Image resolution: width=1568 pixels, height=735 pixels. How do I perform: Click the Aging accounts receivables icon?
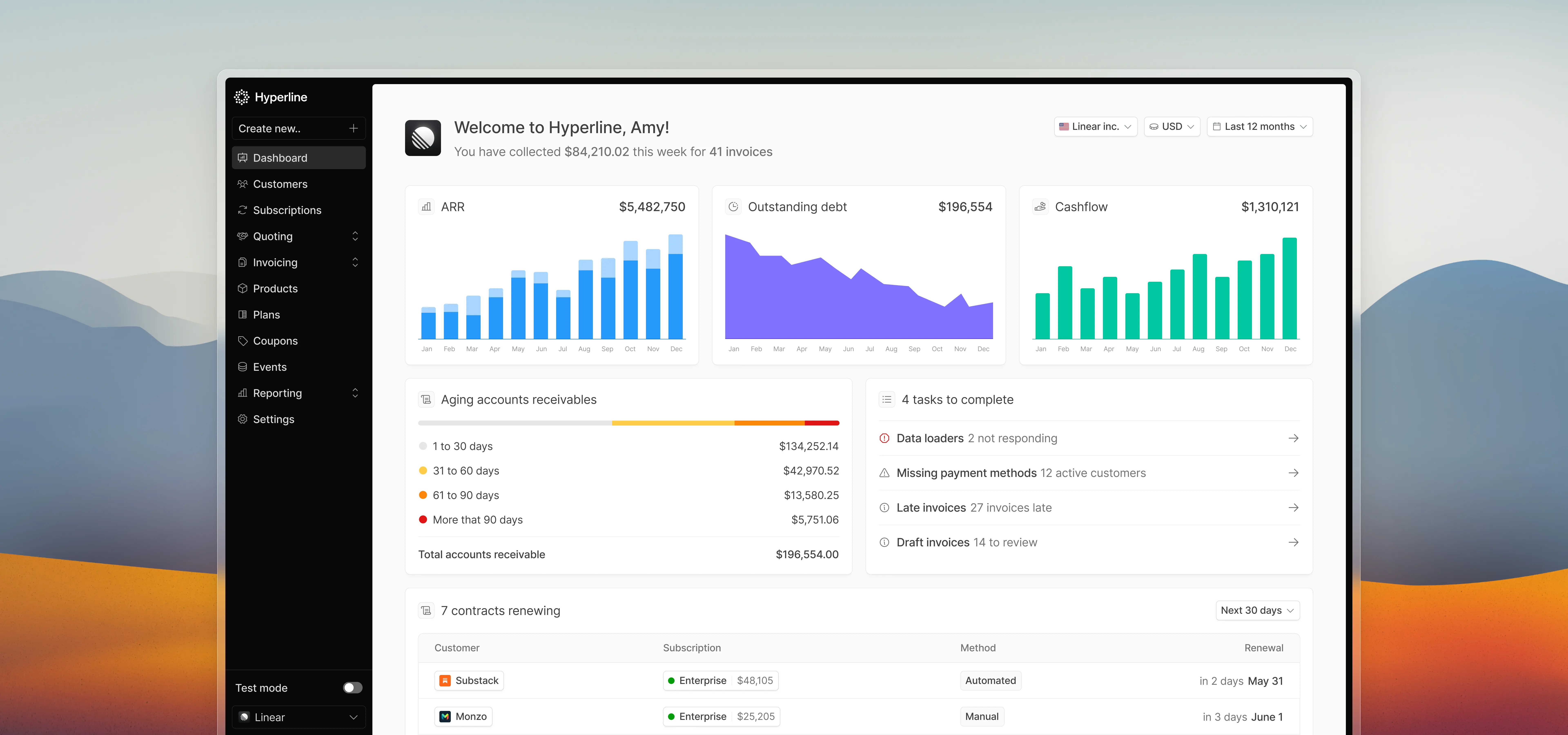click(426, 400)
